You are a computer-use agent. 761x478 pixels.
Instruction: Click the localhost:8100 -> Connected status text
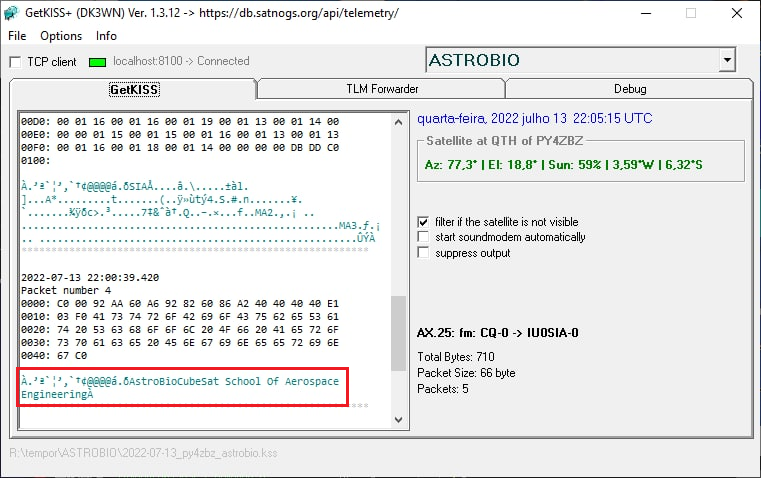[x=181, y=61]
